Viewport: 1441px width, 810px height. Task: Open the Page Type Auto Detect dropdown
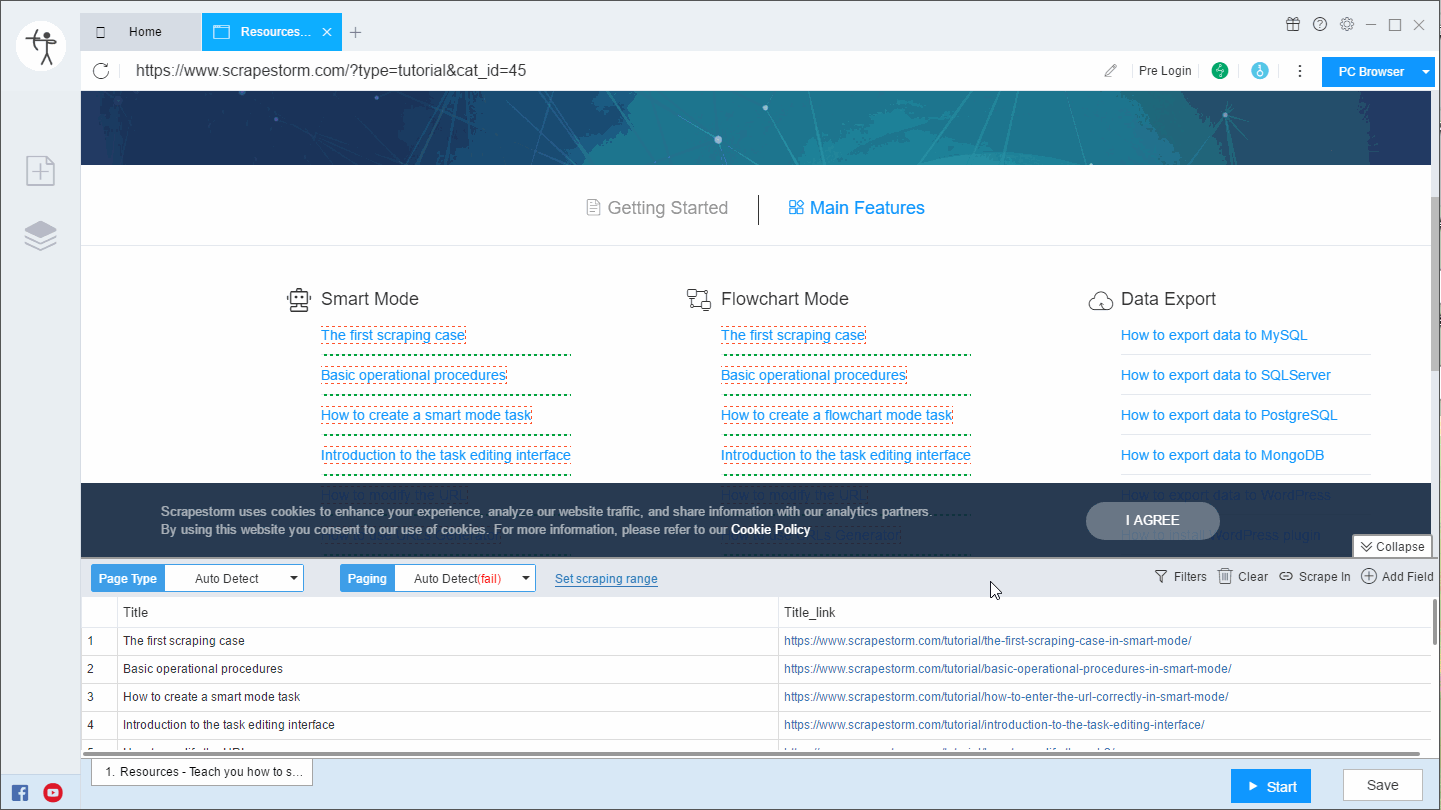[293, 577]
